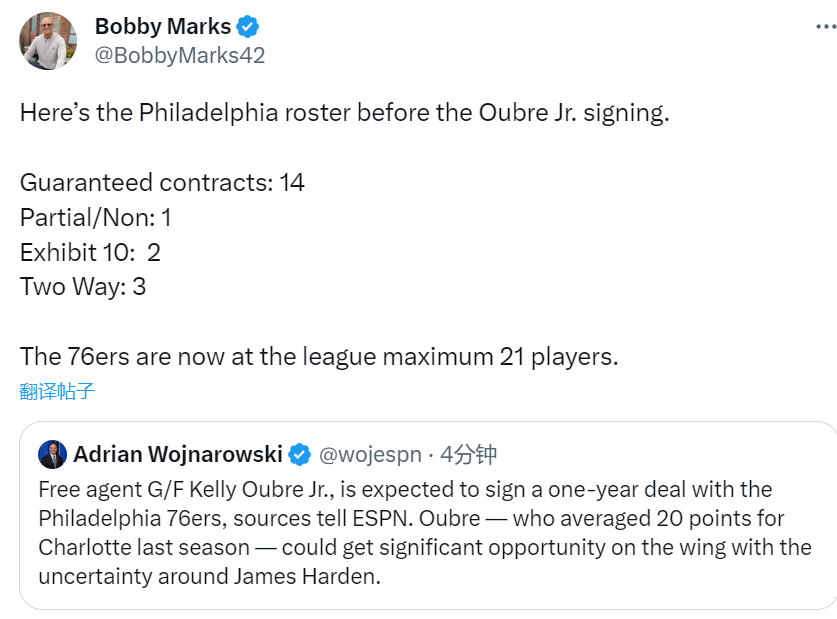Viewport: 837px width, 619px height.
Task: Click Adrian Wojnarowski's small avatar
Action: (52, 454)
